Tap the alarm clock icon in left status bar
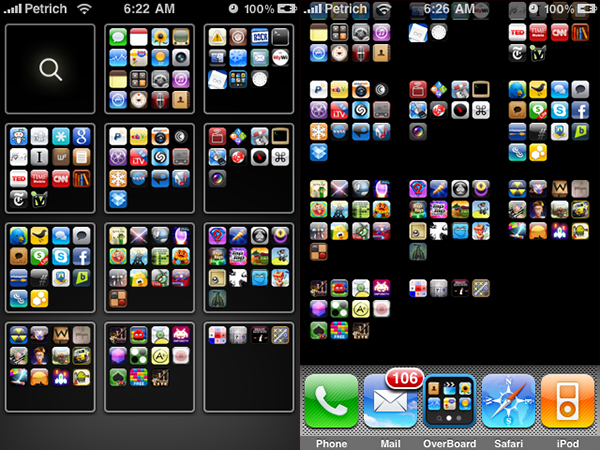Viewport: 600px width, 450px height. pos(233,8)
